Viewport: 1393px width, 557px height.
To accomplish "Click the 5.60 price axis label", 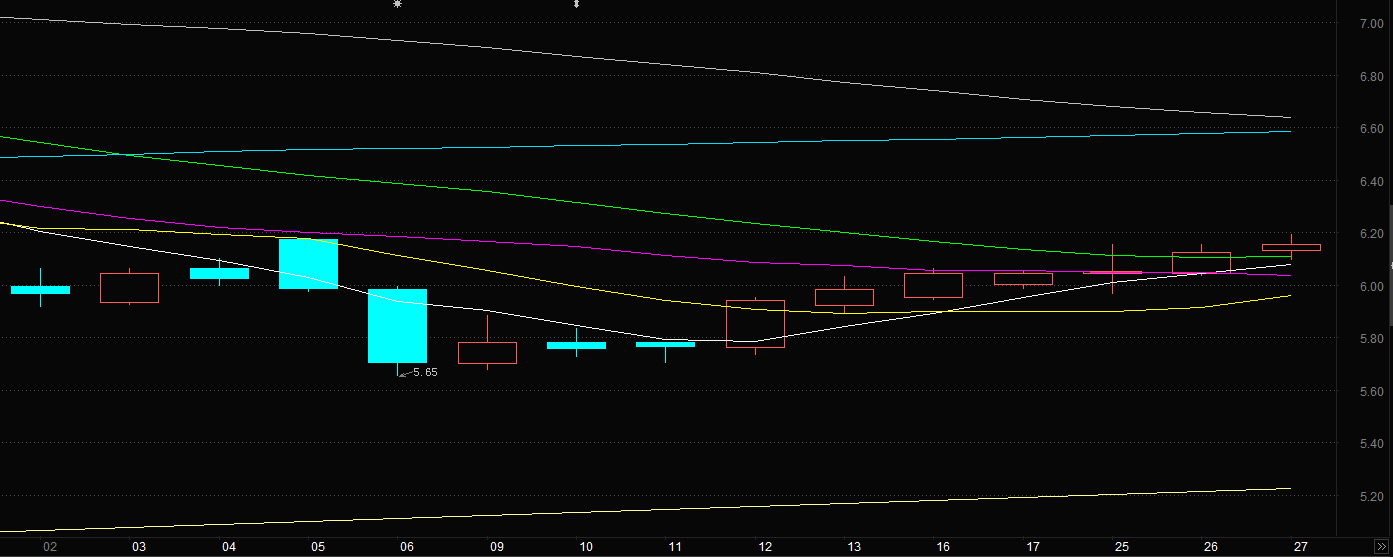I will (1370, 391).
